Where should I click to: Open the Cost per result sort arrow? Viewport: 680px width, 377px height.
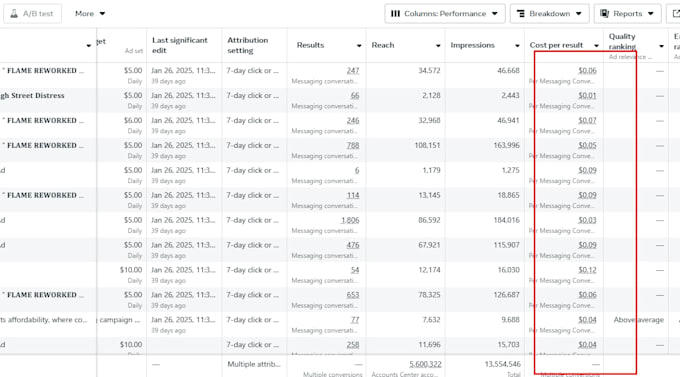point(596,46)
